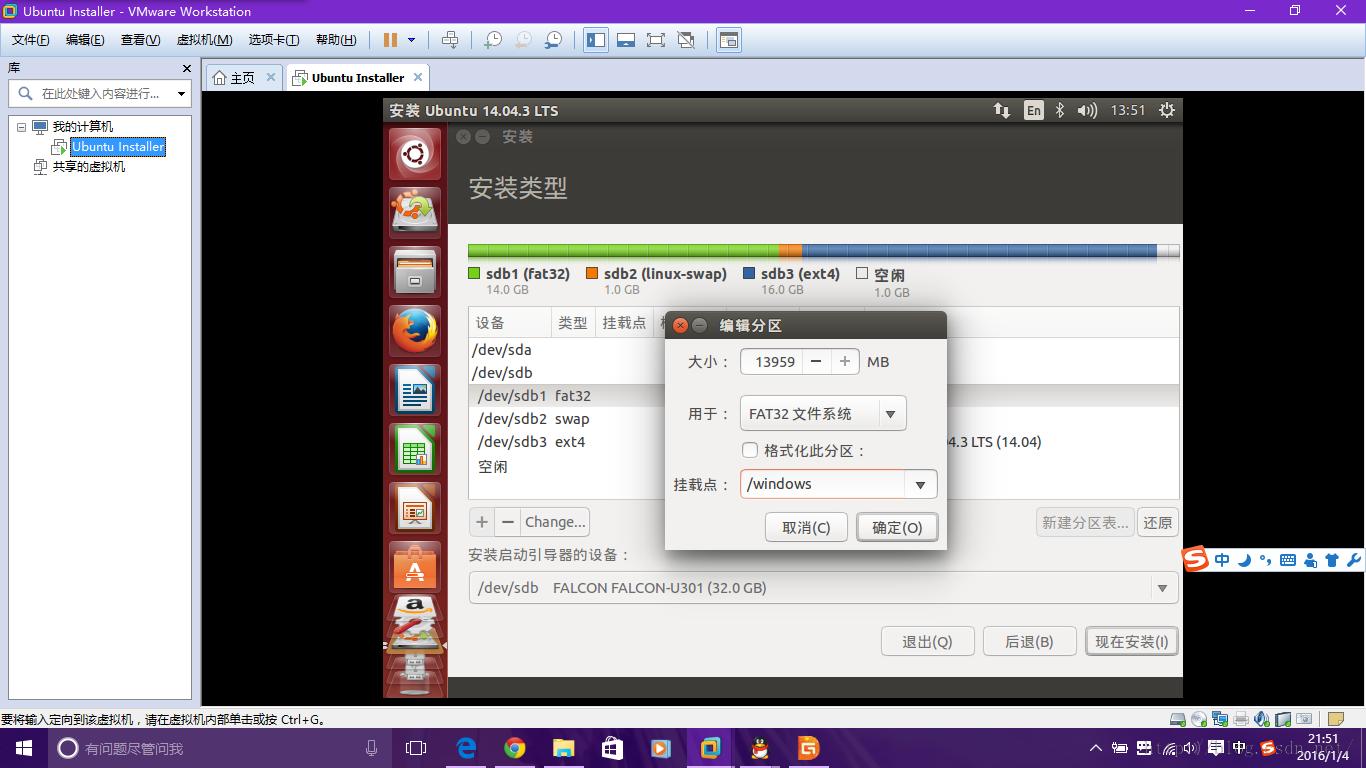The image size is (1366, 768).
Task: Launch LibreOffice Calc from the launcher
Action: point(414,449)
